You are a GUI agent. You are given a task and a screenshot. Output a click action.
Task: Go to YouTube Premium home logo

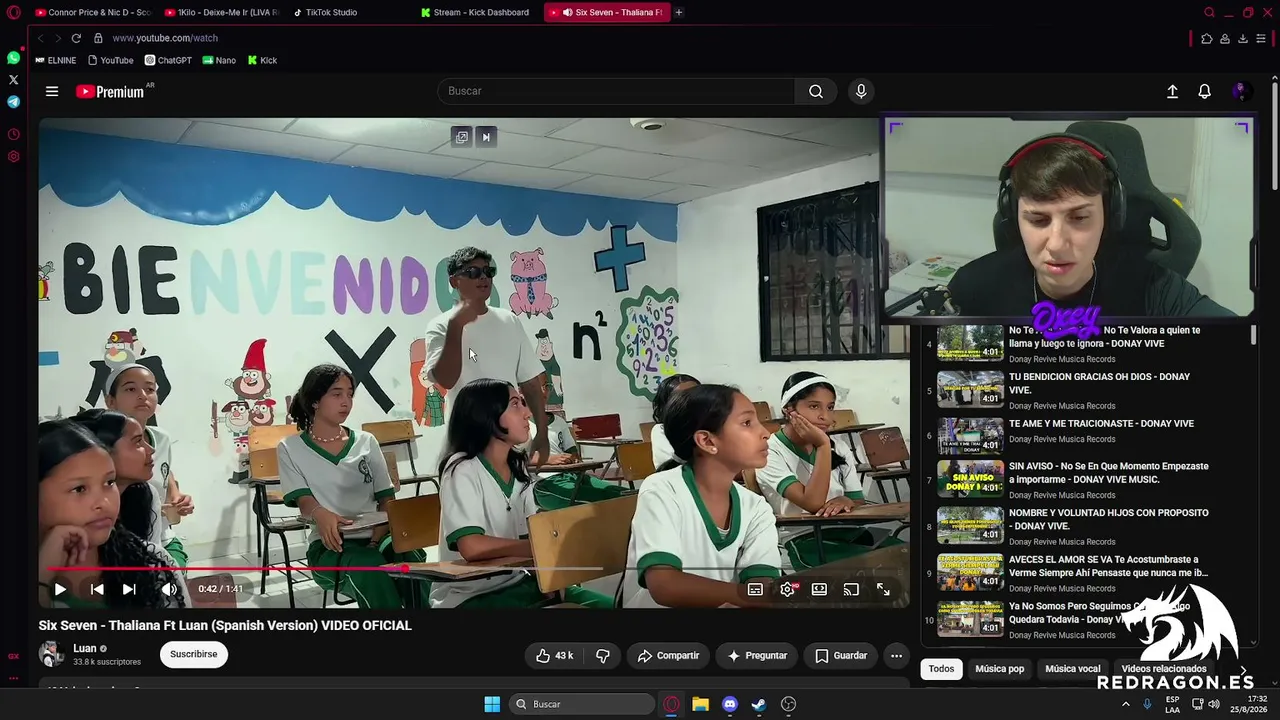click(111, 91)
